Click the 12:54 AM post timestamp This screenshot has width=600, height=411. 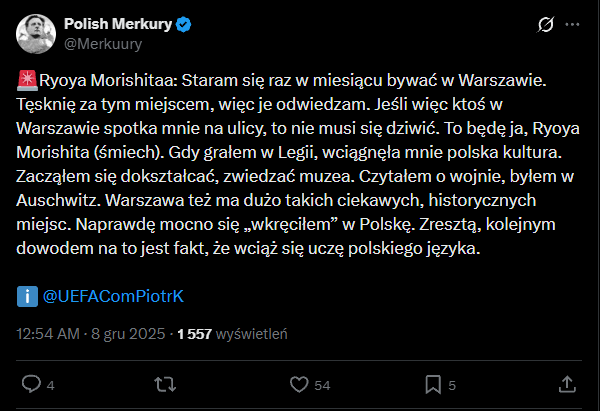tap(48, 335)
